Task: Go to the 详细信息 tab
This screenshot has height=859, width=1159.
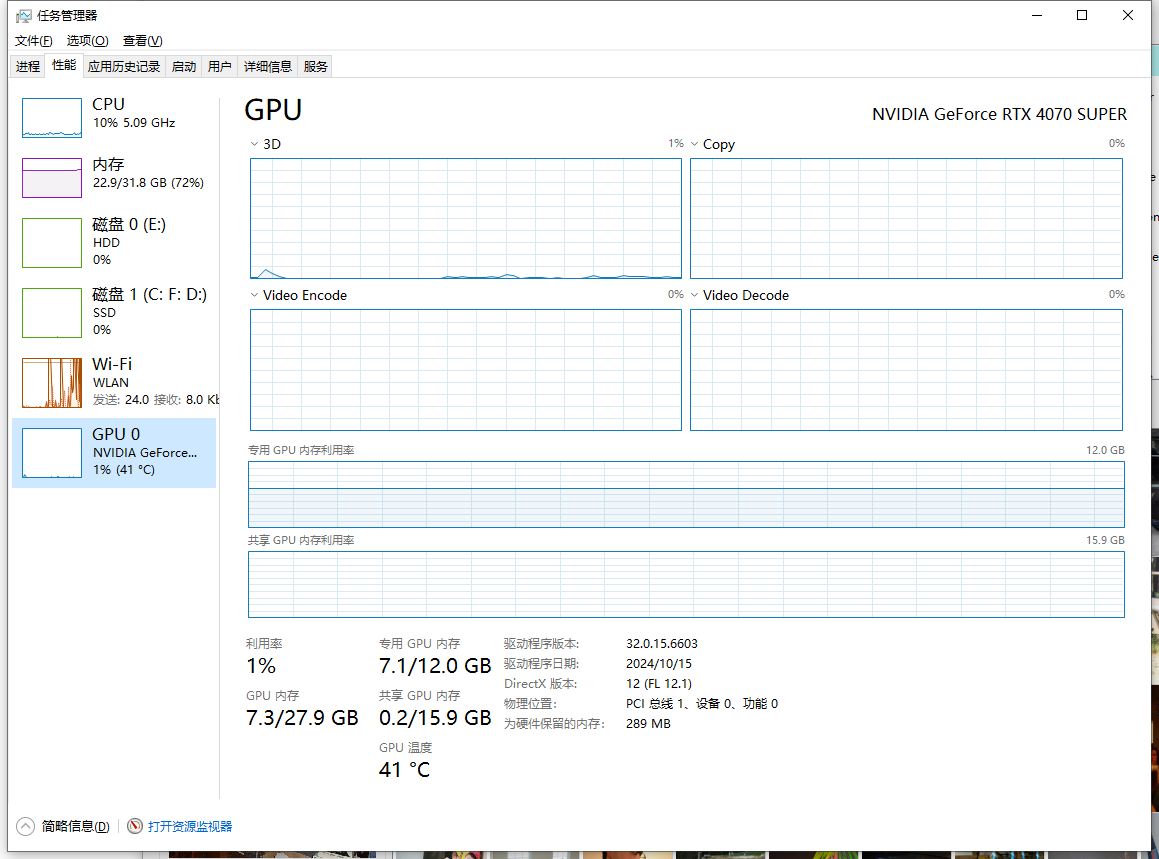Action: 268,67
